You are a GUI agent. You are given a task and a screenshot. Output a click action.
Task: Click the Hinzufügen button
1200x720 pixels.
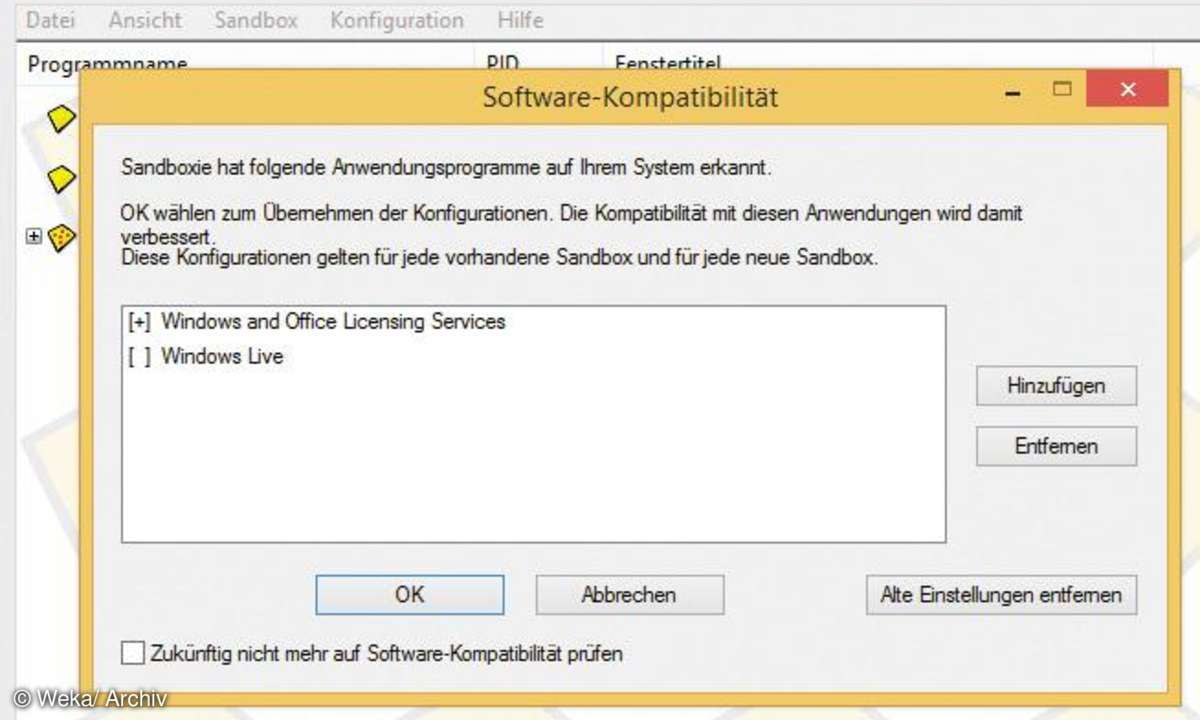click(1056, 386)
